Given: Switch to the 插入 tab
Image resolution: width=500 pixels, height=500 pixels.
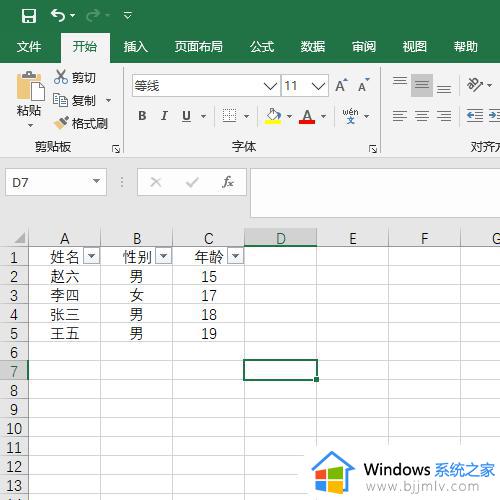Looking at the screenshot, I should [135, 47].
